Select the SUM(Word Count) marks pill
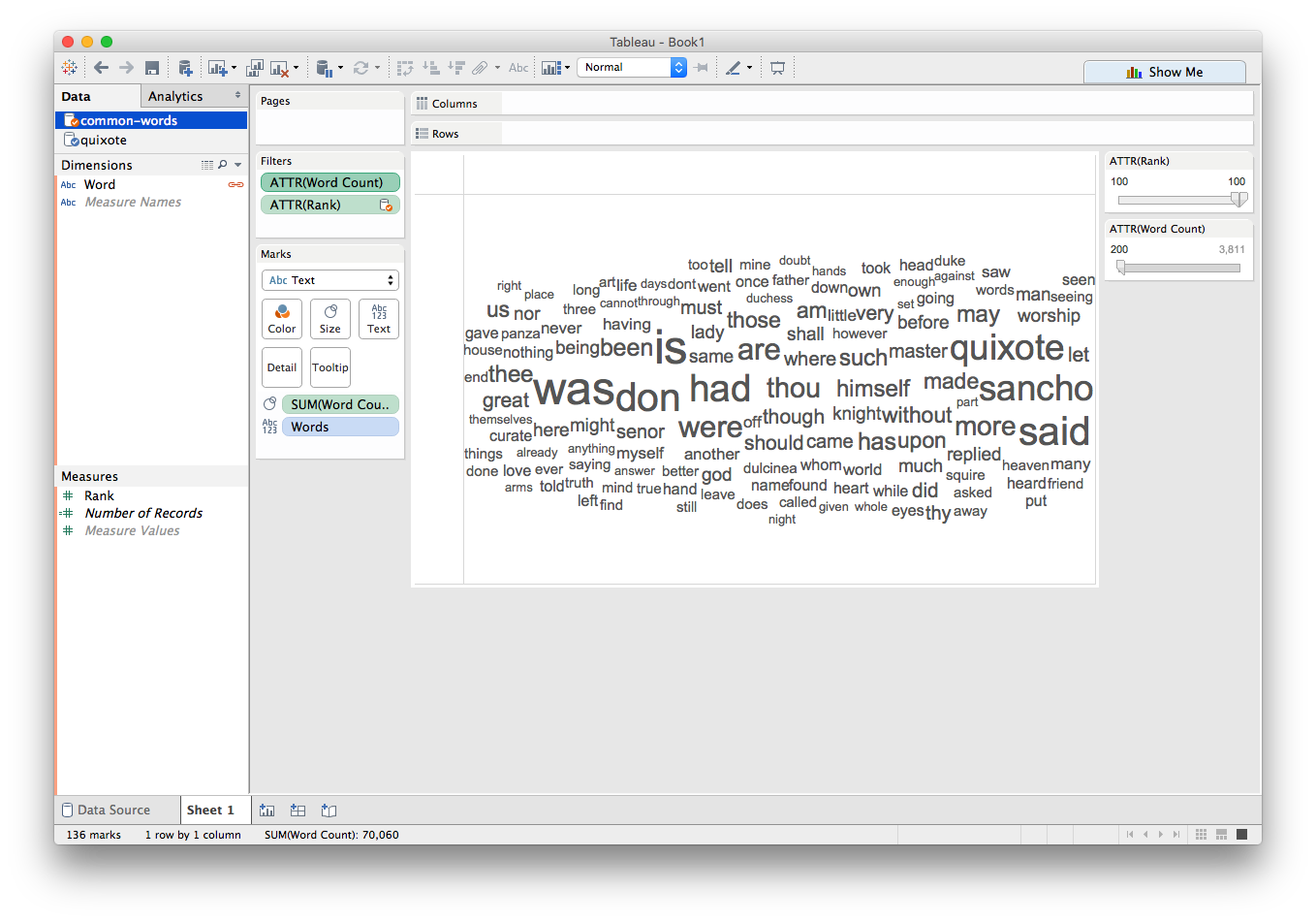This screenshot has height=922, width=1316. pyautogui.click(x=340, y=404)
